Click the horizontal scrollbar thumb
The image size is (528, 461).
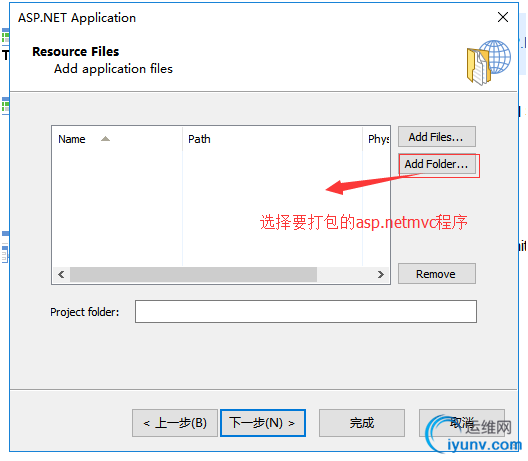pyautogui.click(x=193, y=274)
